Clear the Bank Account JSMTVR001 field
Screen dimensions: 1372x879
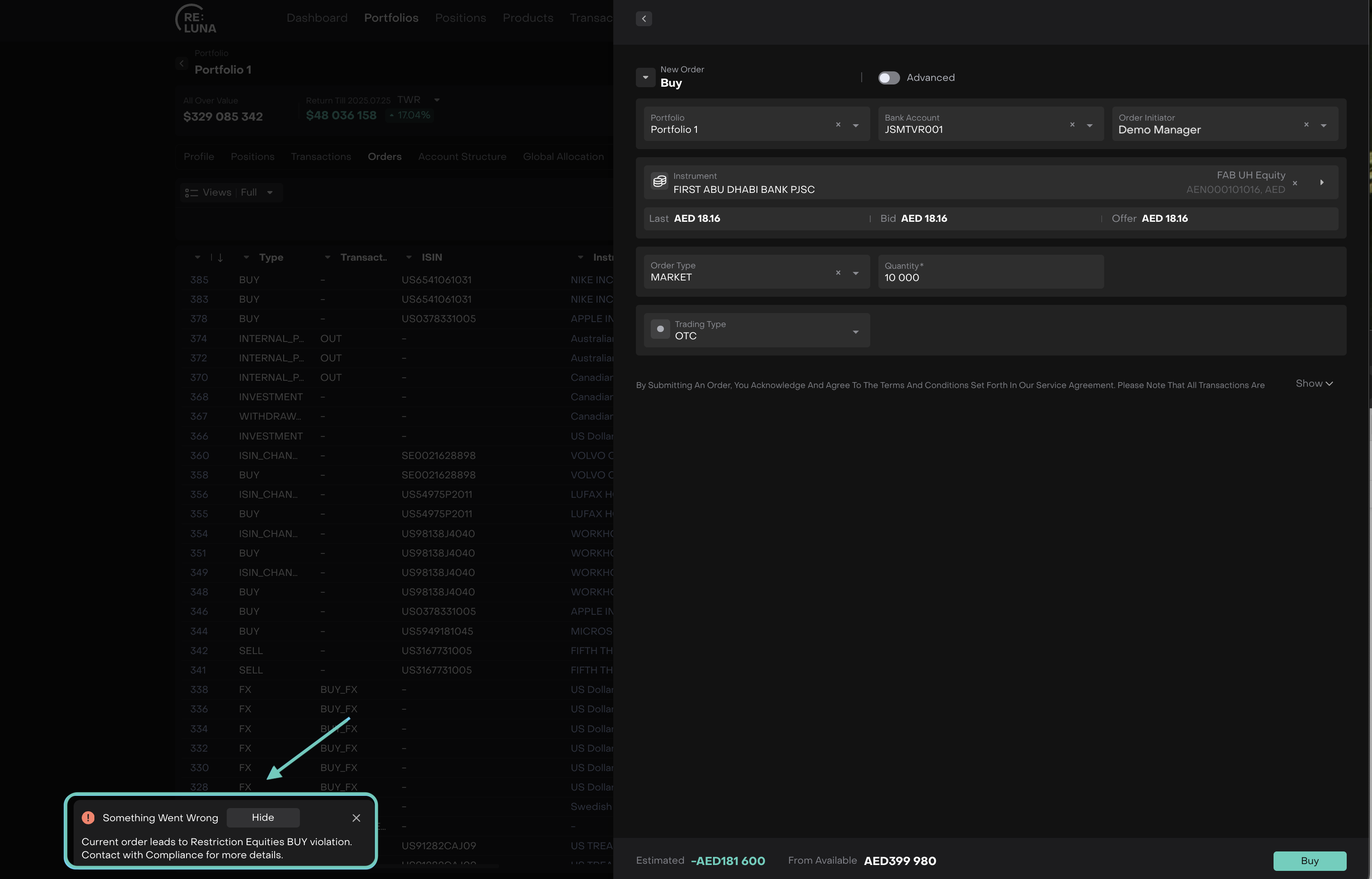[x=1072, y=124]
